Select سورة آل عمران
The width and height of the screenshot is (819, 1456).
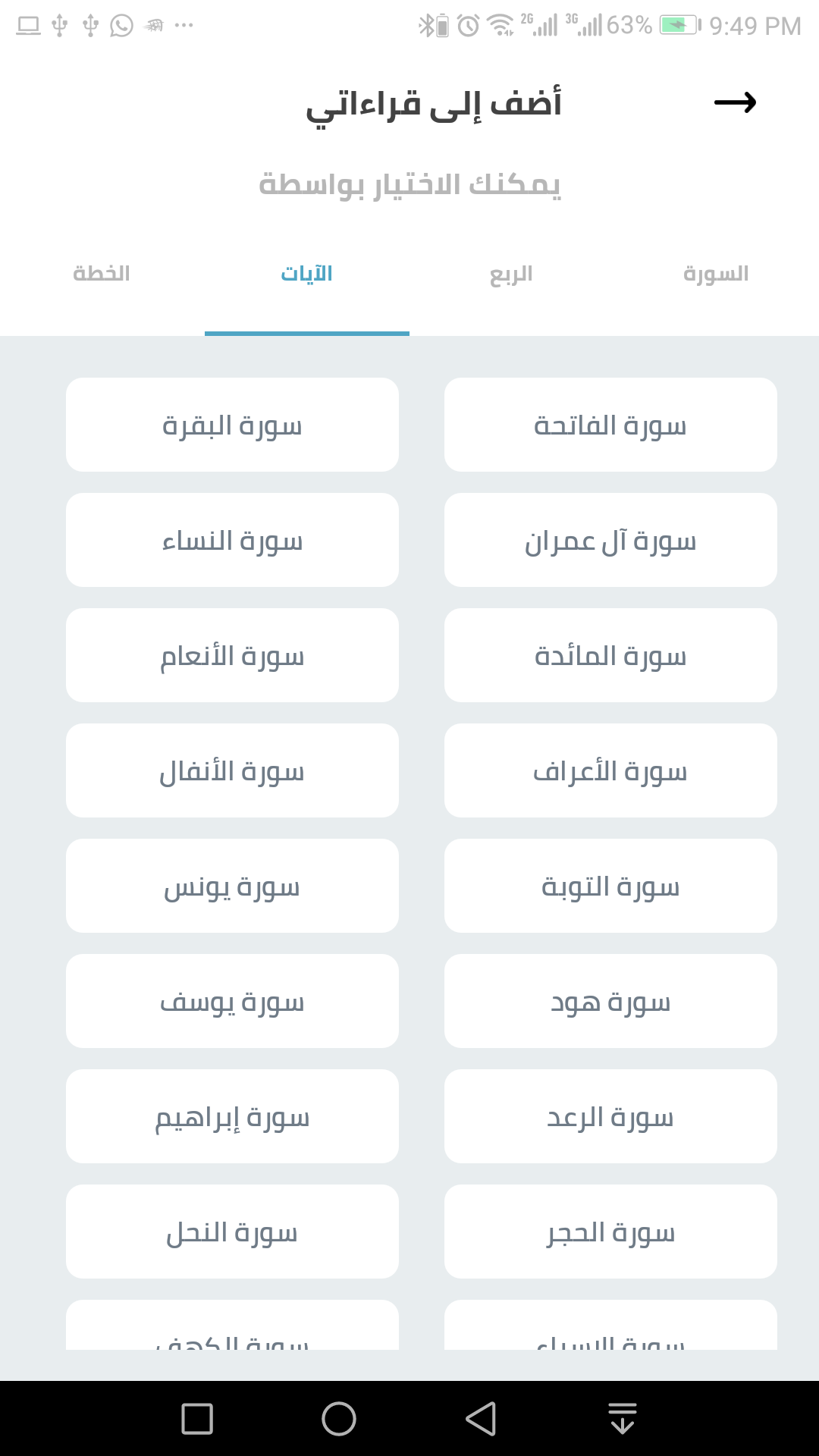tap(610, 540)
